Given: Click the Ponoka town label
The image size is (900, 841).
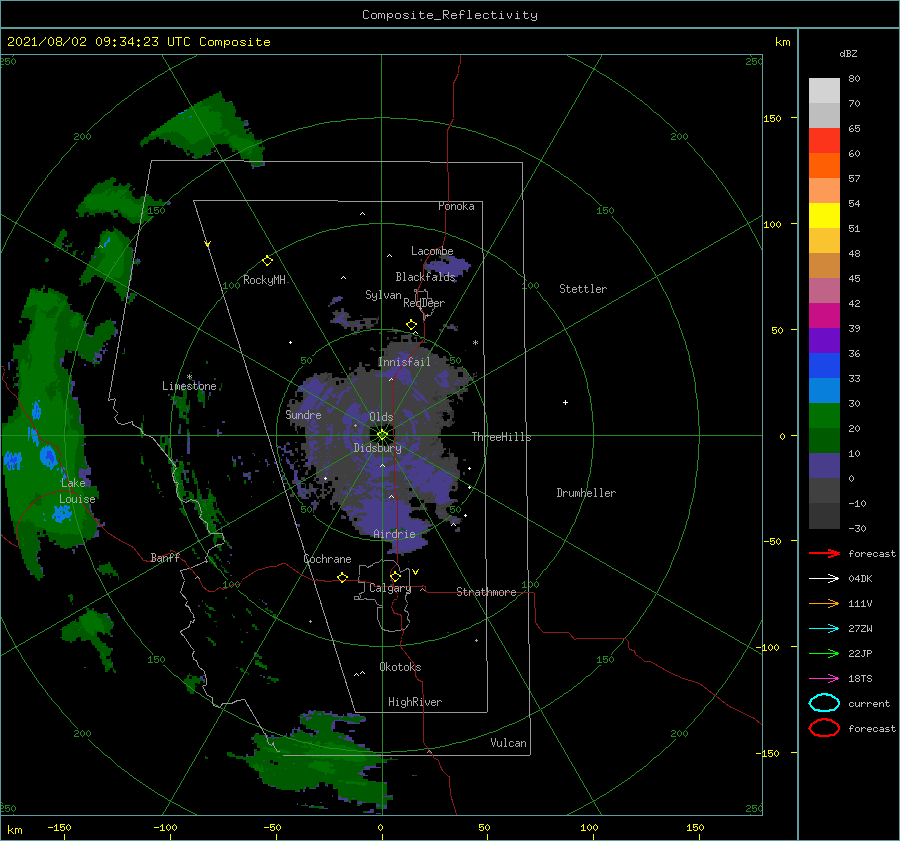Looking at the screenshot, I should (456, 206).
